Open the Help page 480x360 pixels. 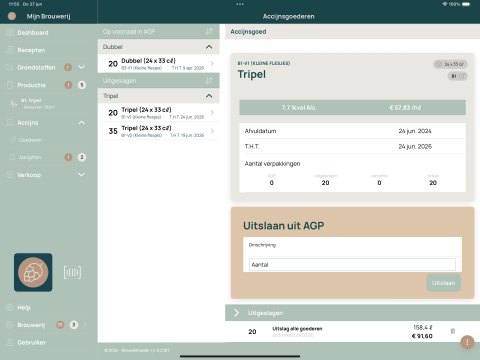tap(24, 308)
